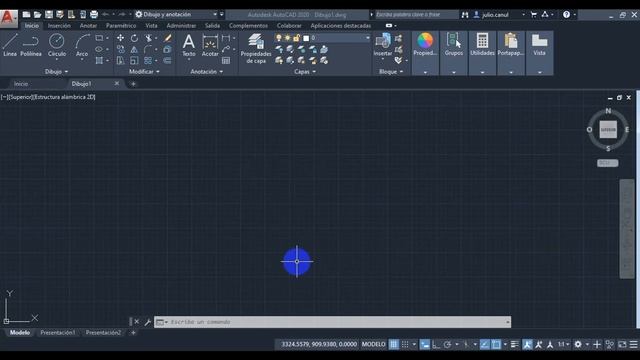Switch to the Anotar ribbon tab
Image resolution: width=640 pixels, height=360 pixels.
pyautogui.click(x=88, y=25)
